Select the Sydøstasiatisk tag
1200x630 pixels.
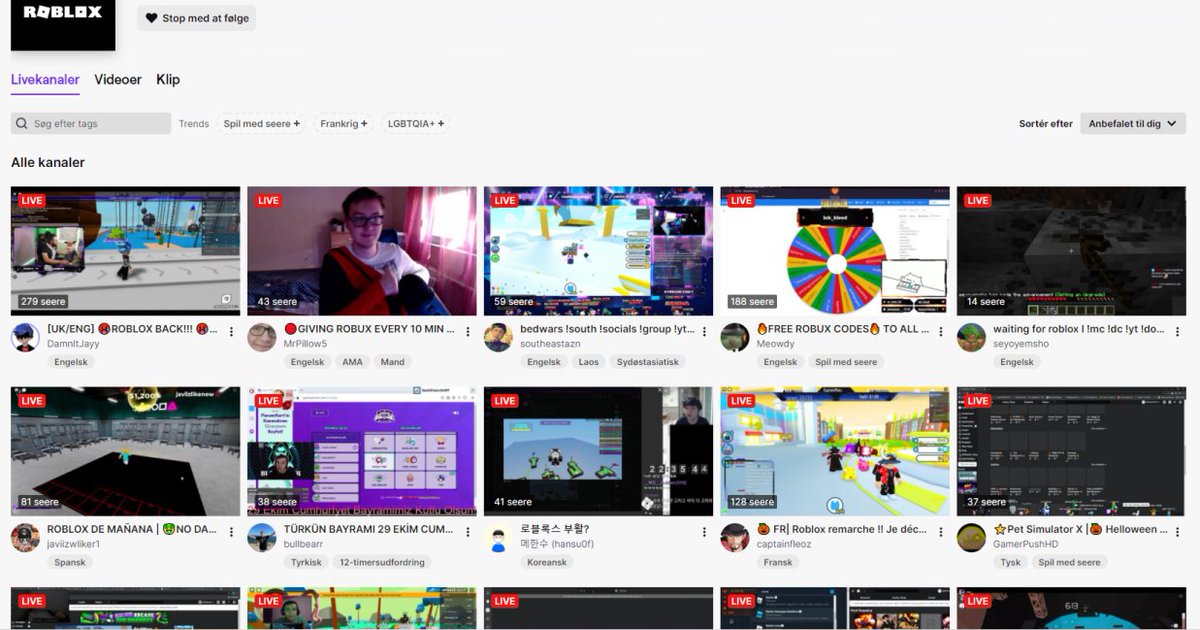tap(648, 362)
